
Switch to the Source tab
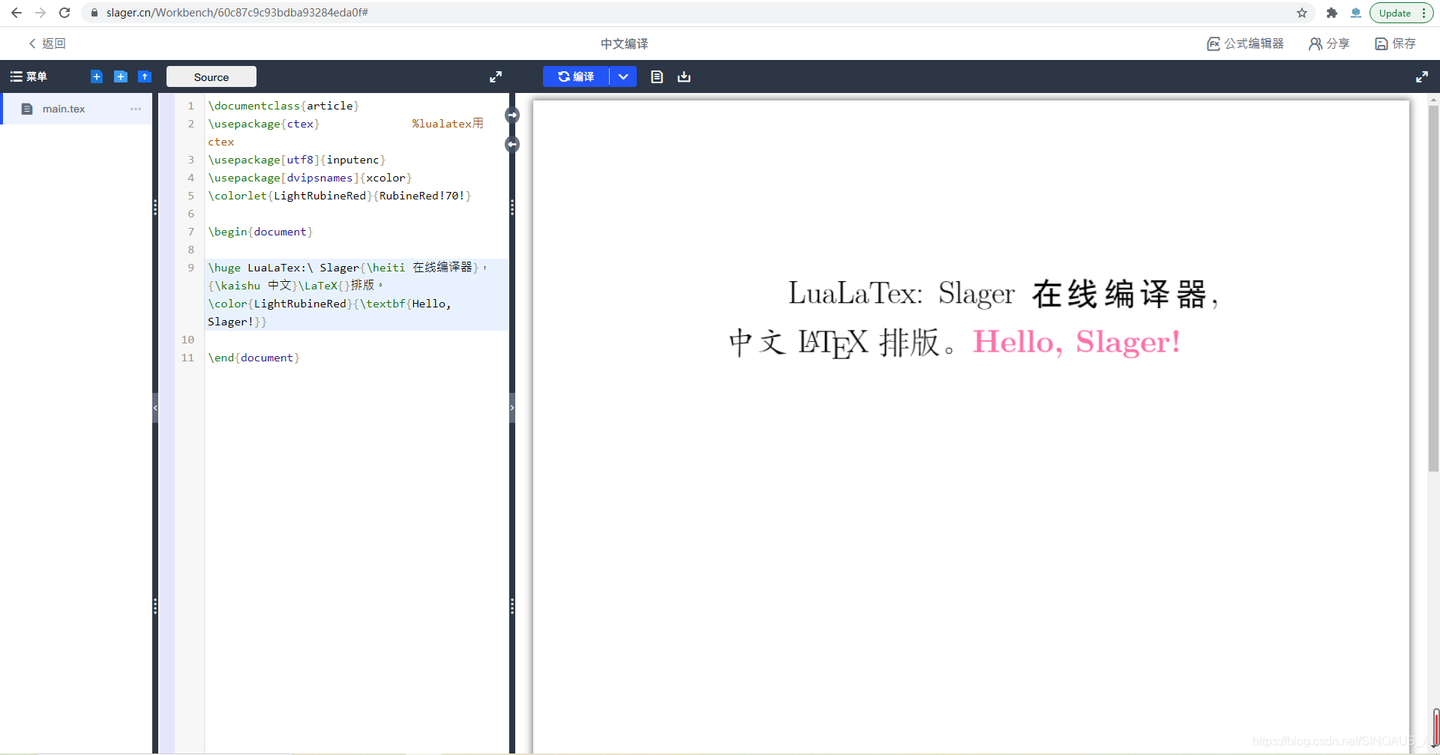[x=210, y=76]
